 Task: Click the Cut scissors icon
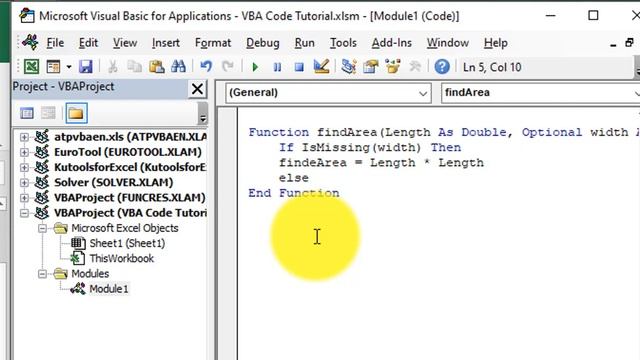pyautogui.click(x=112, y=67)
